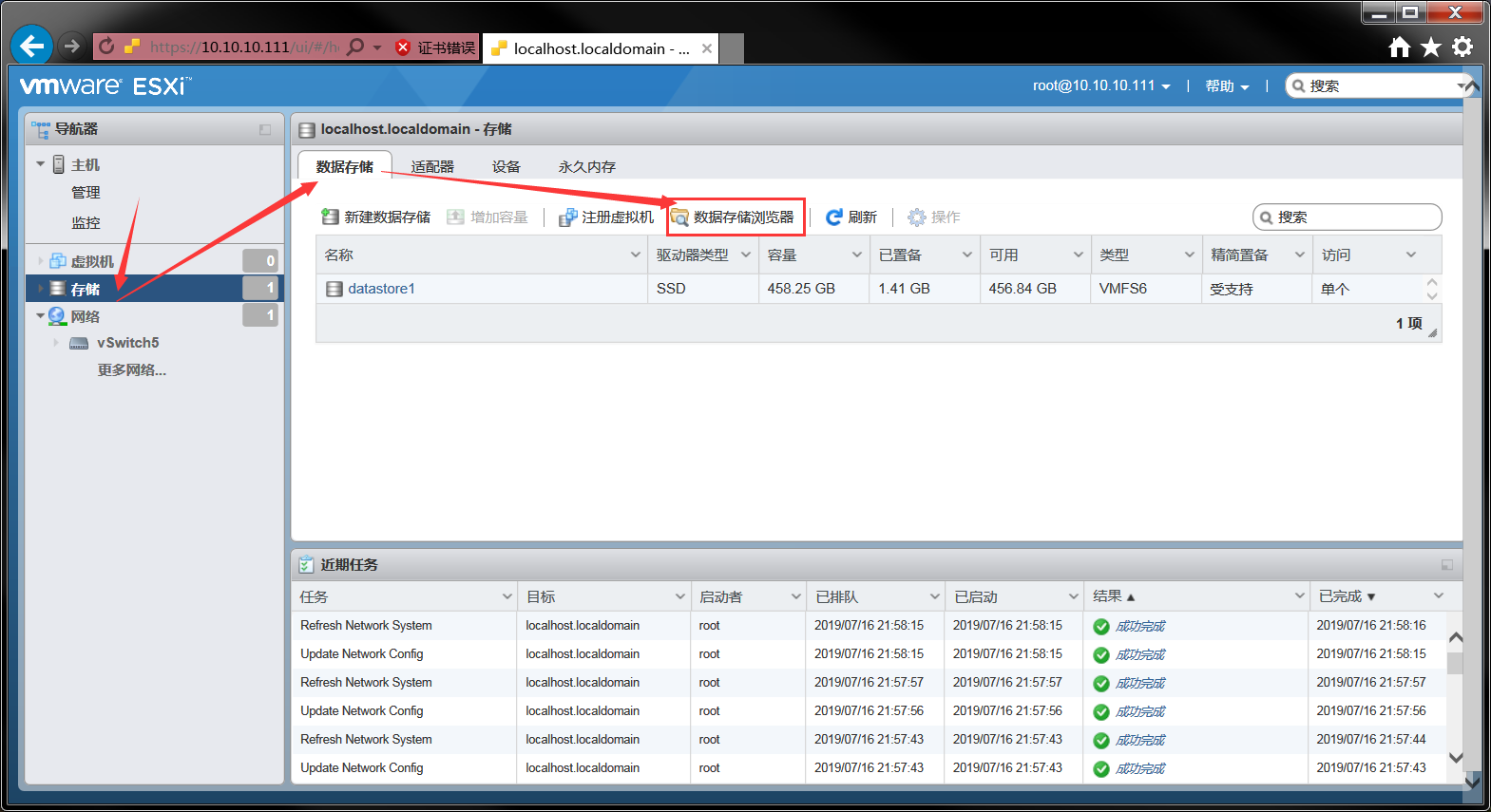Open 可用 column dropdown arrow
This screenshot has width=1491, height=812.
[x=1079, y=255]
